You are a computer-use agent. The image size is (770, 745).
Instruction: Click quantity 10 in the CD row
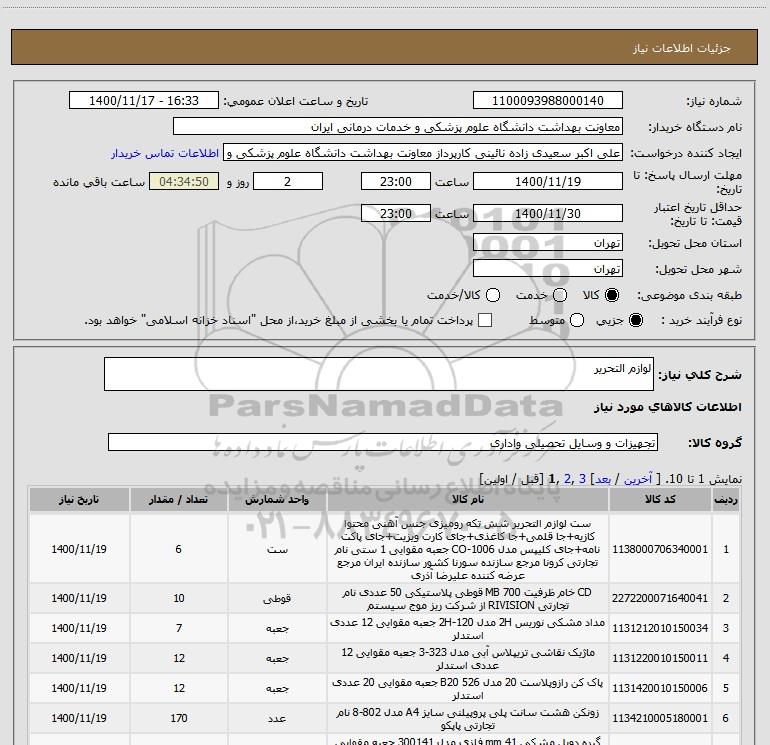(x=178, y=598)
